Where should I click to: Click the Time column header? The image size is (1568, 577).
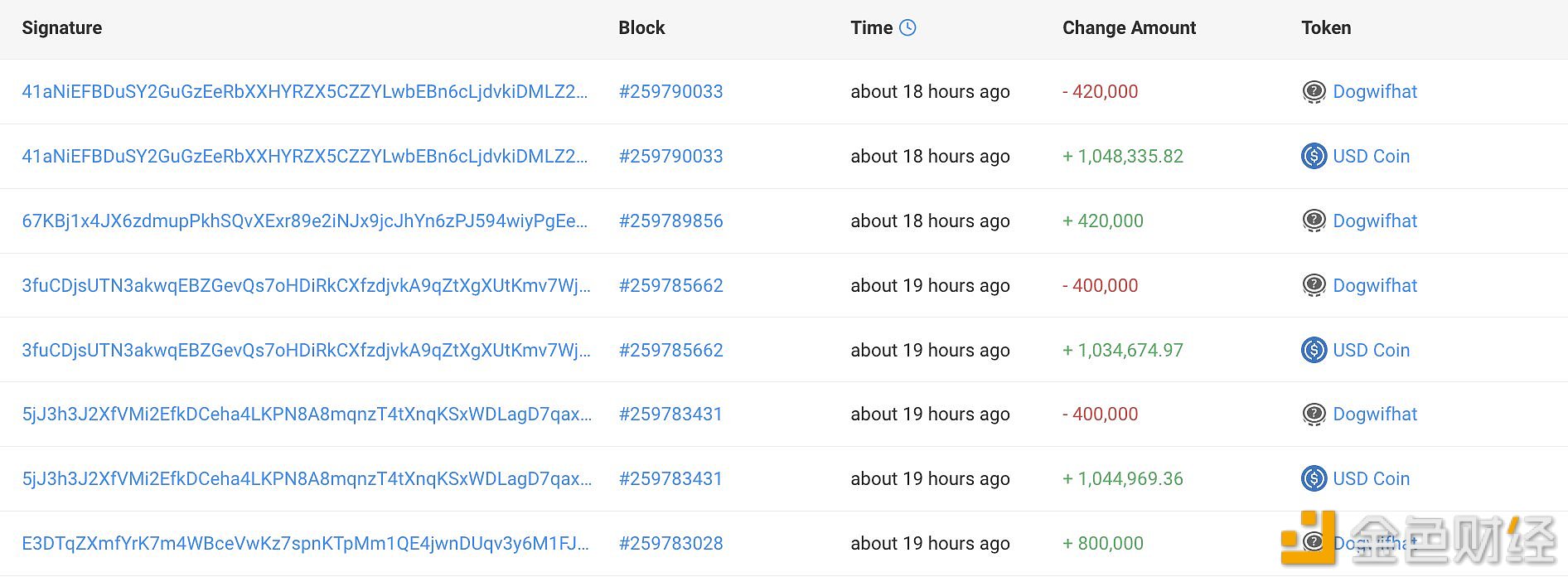[x=871, y=27]
